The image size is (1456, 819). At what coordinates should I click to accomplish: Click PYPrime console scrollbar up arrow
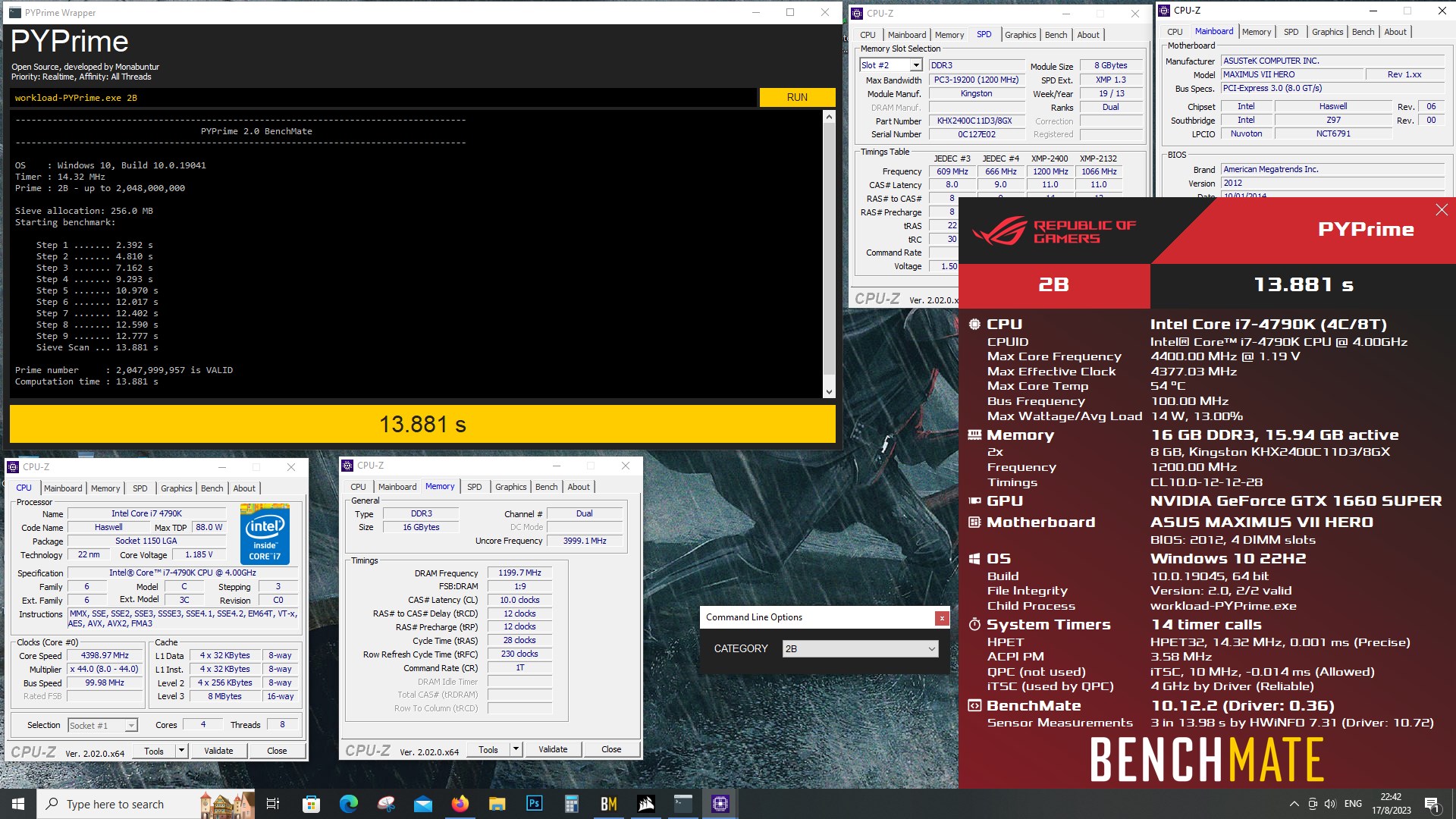(829, 116)
